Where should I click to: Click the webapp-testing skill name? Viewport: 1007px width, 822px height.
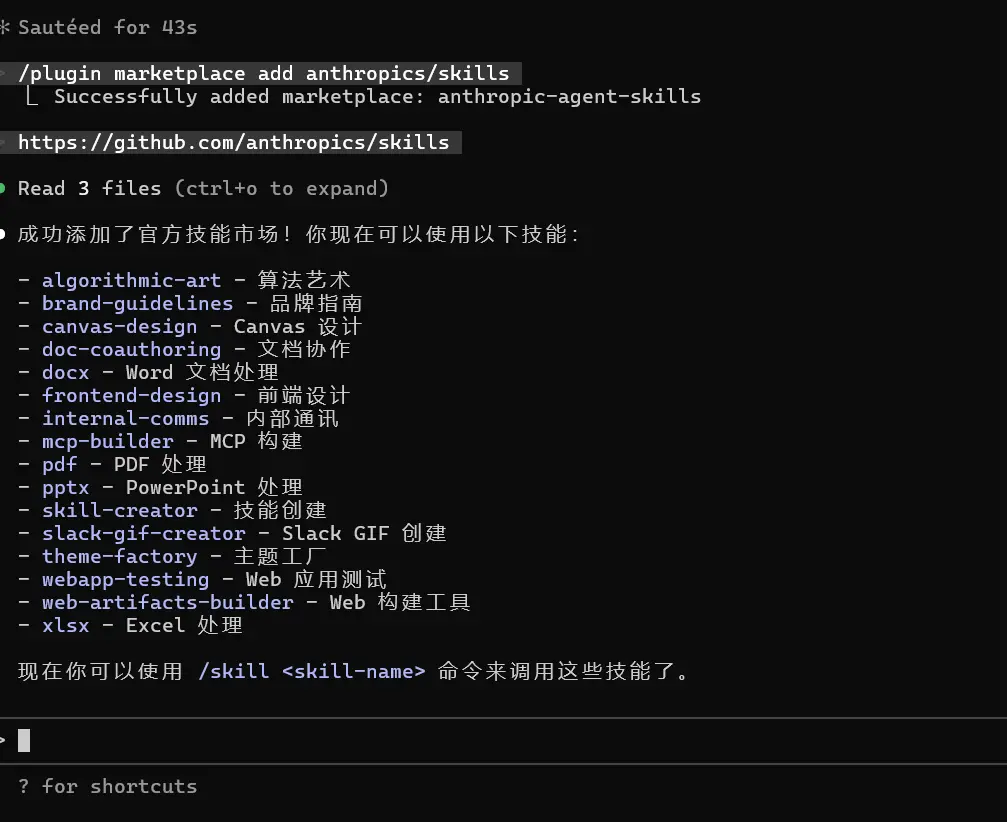pos(125,579)
